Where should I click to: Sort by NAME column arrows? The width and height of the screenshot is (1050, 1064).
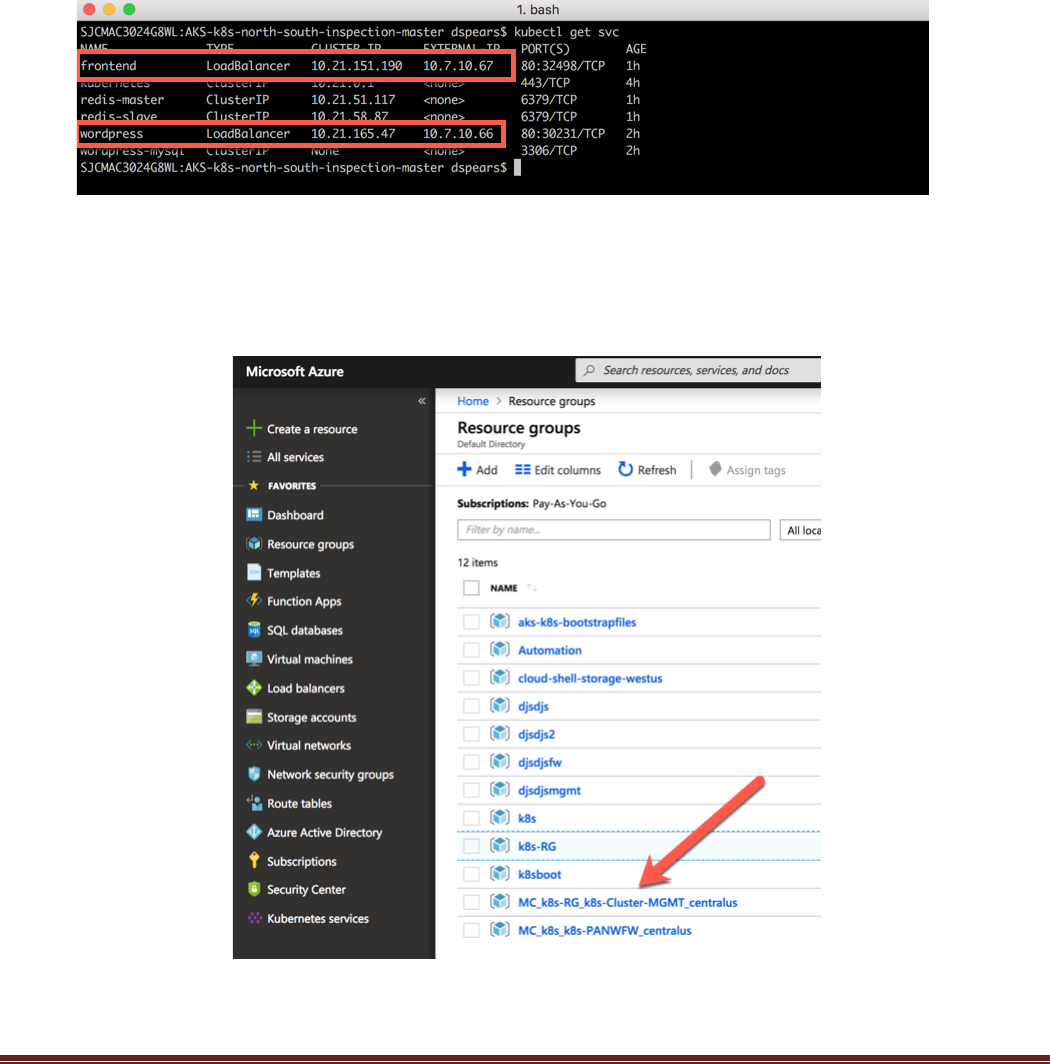[x=532, y=588]
